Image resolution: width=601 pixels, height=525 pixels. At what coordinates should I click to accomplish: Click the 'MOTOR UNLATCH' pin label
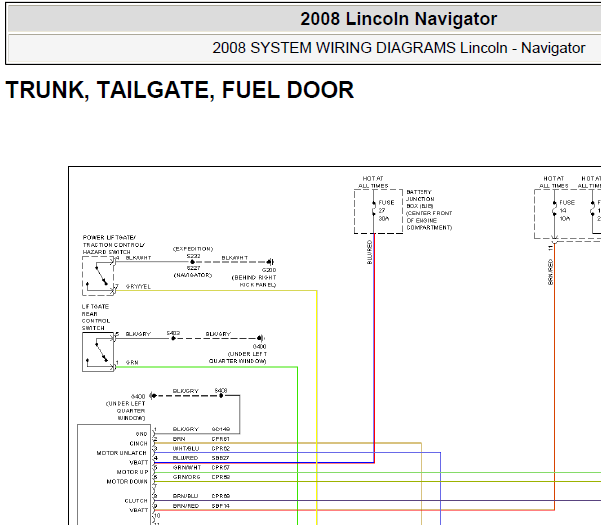(122, 453)
